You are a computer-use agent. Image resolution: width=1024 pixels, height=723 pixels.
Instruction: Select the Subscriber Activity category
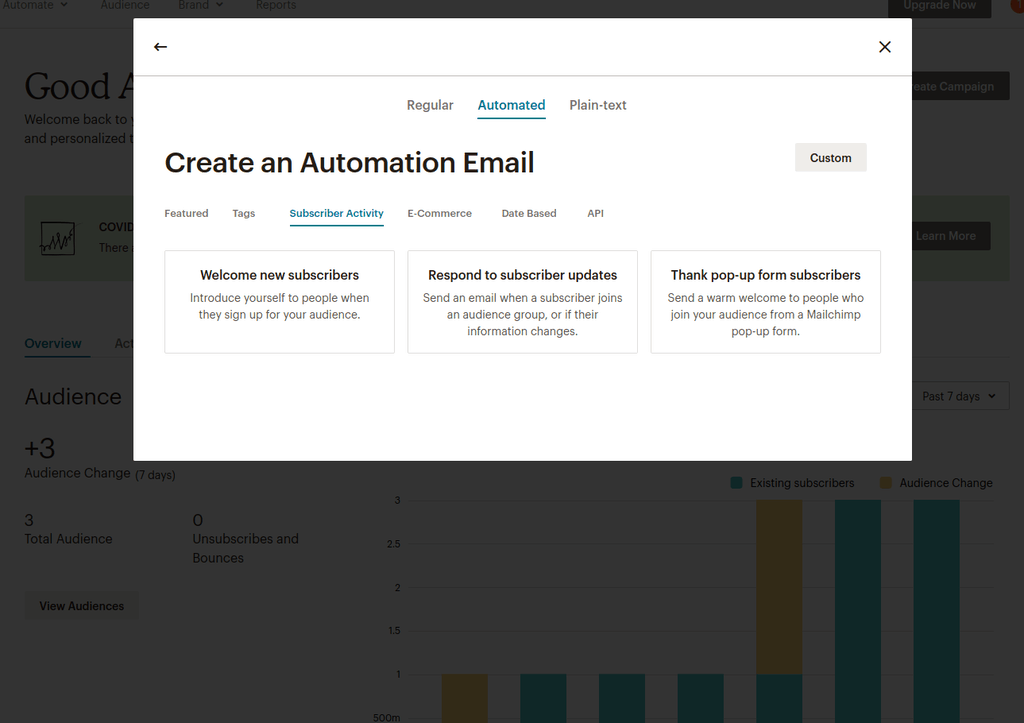[336, 214]
